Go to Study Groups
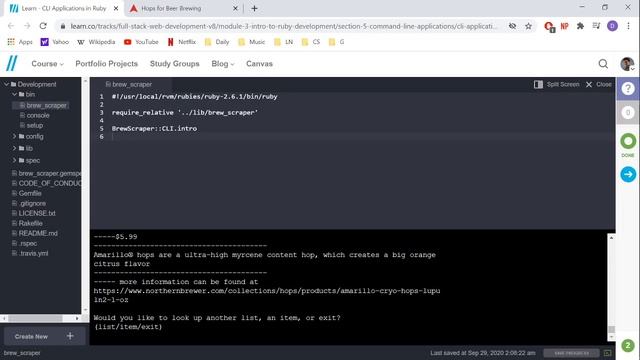The width and height of the screenshot is (640, 360). [x=175, y=64]
